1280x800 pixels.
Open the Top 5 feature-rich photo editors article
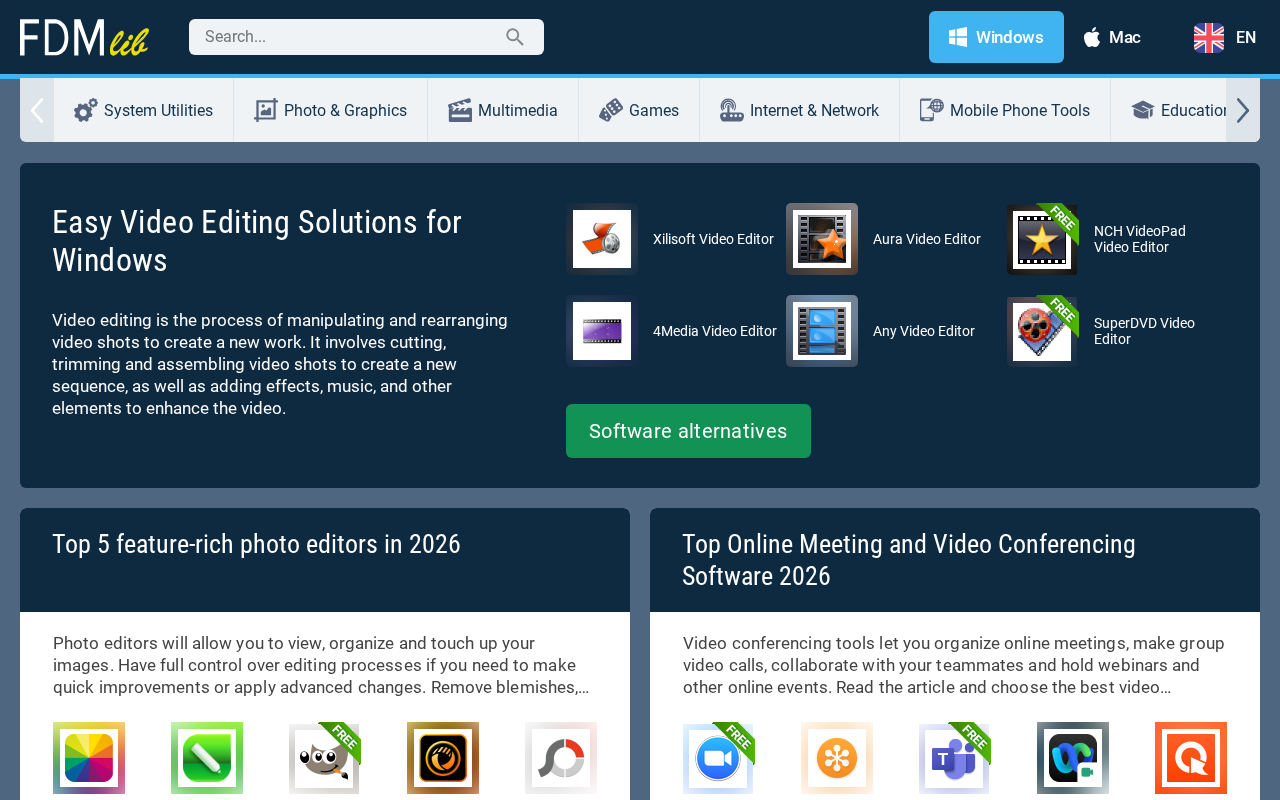[x=256, y=544]
